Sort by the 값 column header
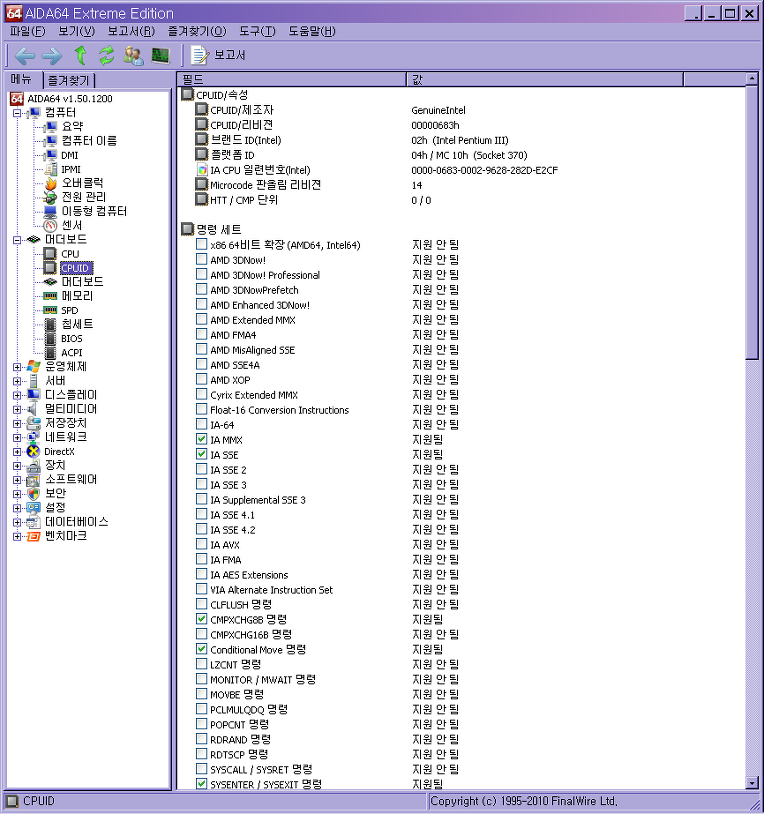 click(x=544, y=79)
